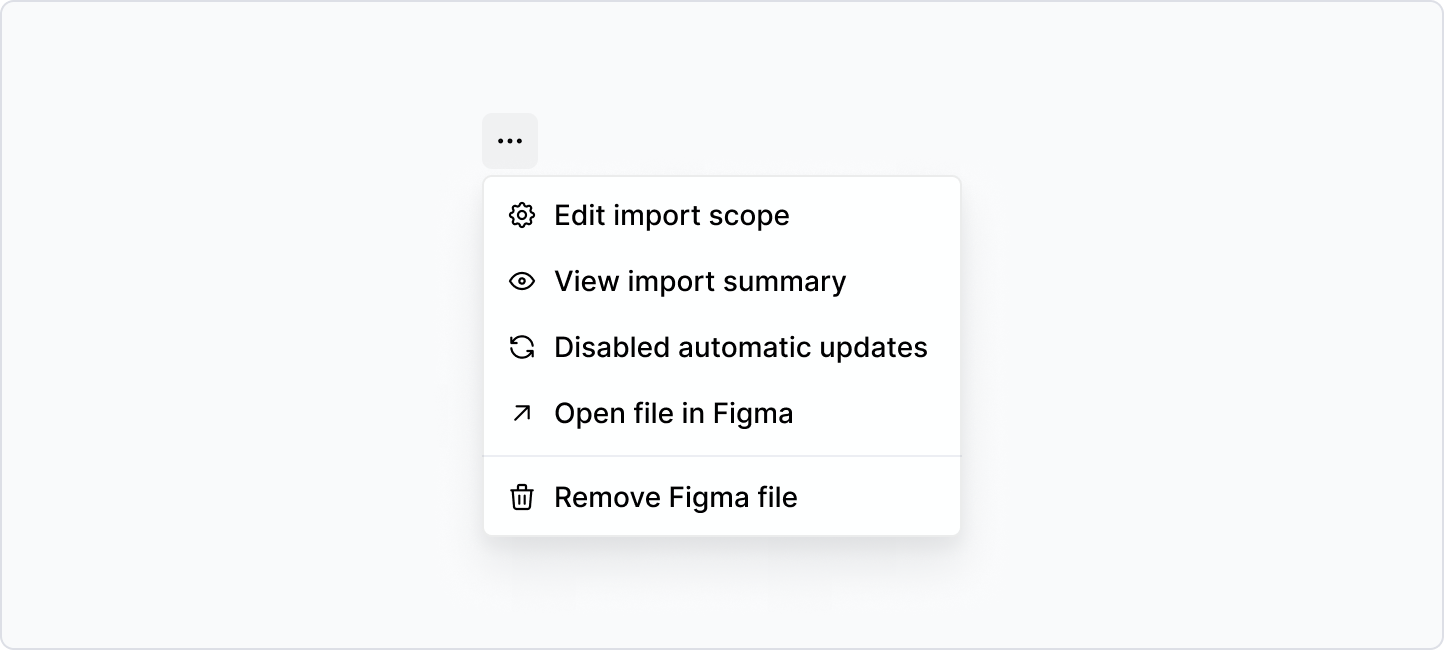The height and width of the screenshot is (650, 1444).
Task: Click the menu separator area above Remove Figma file
Action: click(x=721, y=456)
